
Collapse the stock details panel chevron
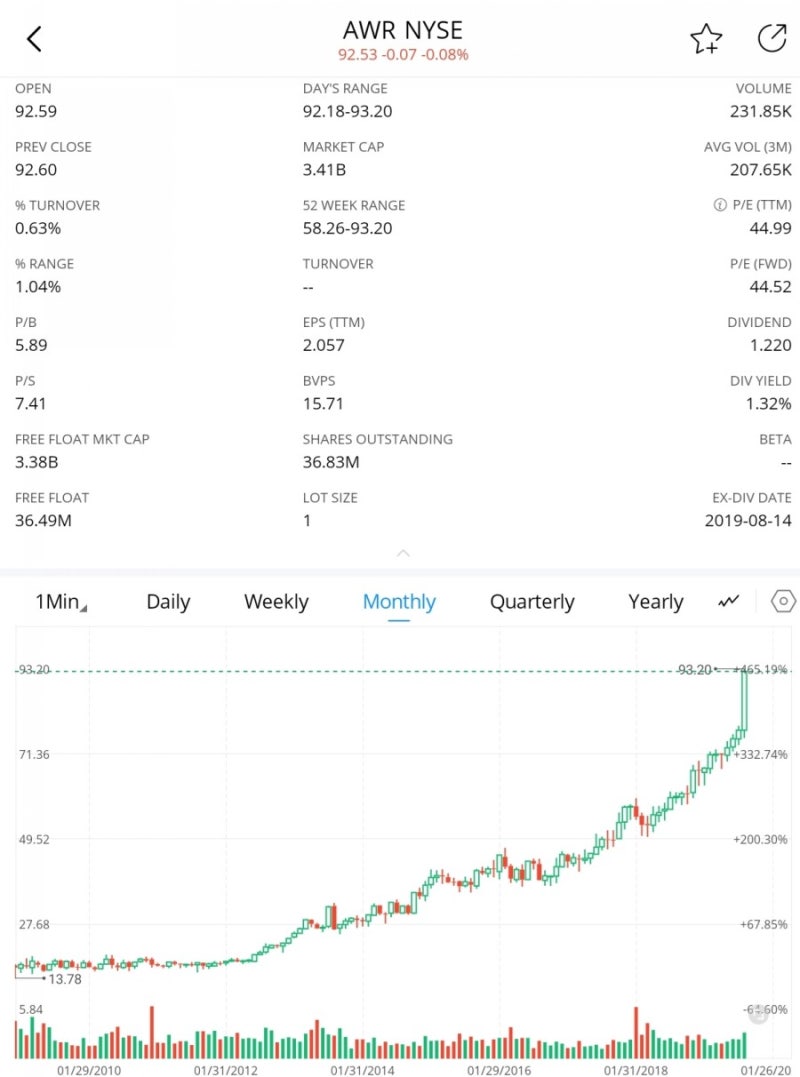pos(403,553)
